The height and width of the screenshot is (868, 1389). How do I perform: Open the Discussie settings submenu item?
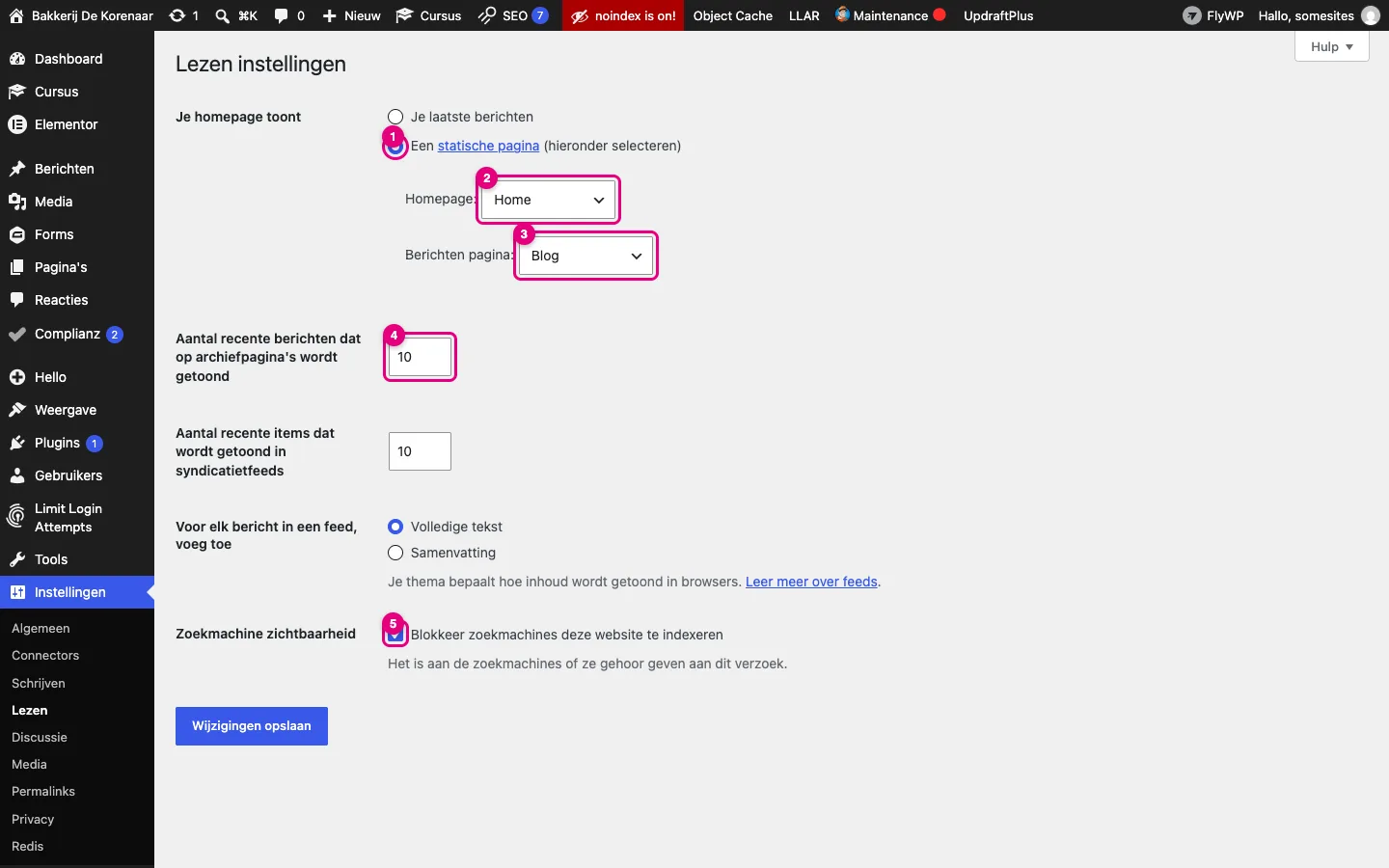[40, 737]
